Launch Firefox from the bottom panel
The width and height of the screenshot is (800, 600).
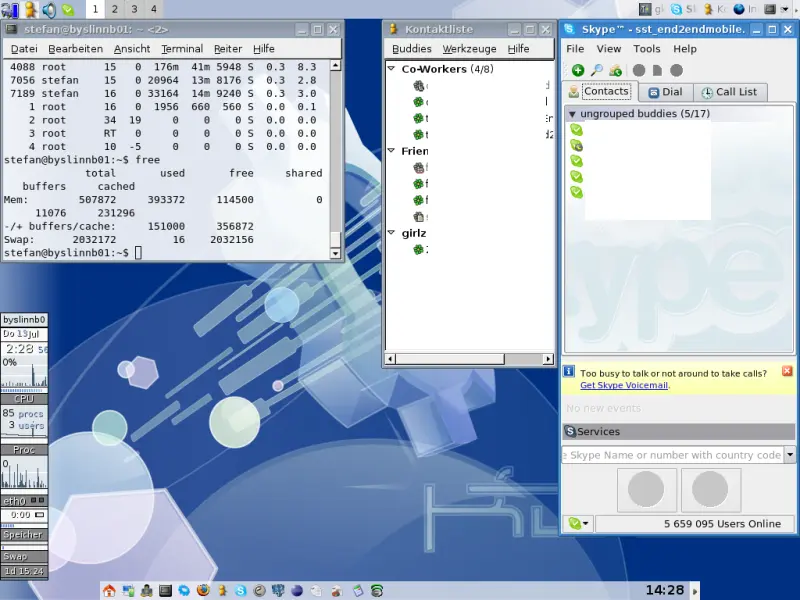[202, 590]
